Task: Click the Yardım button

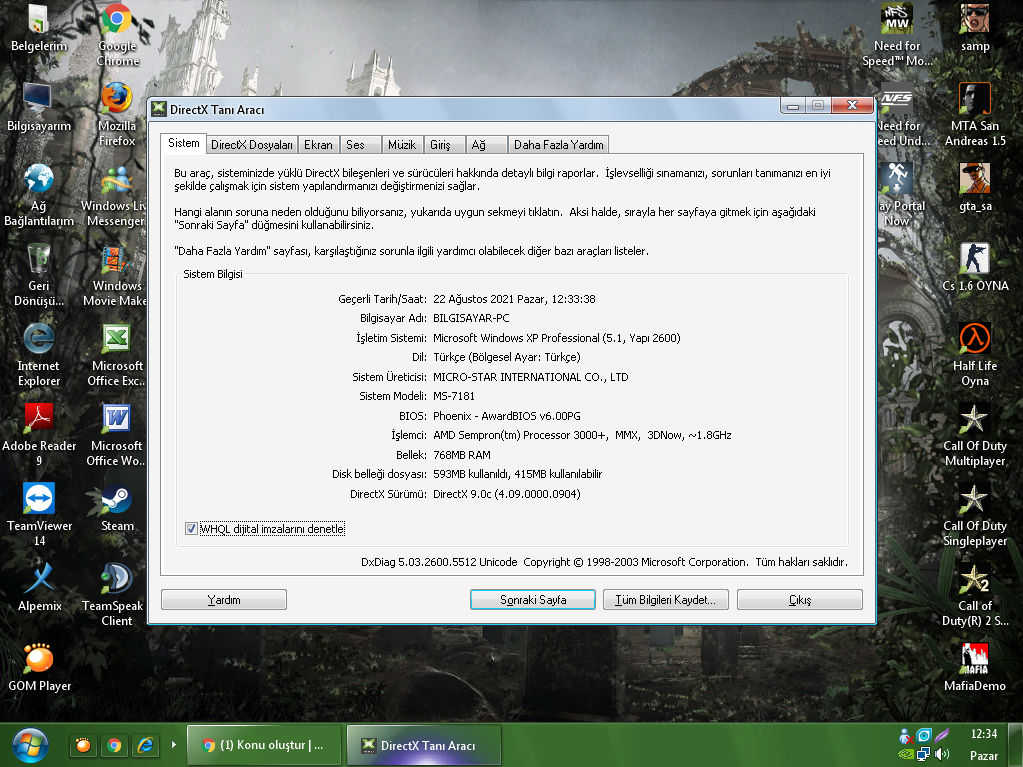Action: click(224, 599)
